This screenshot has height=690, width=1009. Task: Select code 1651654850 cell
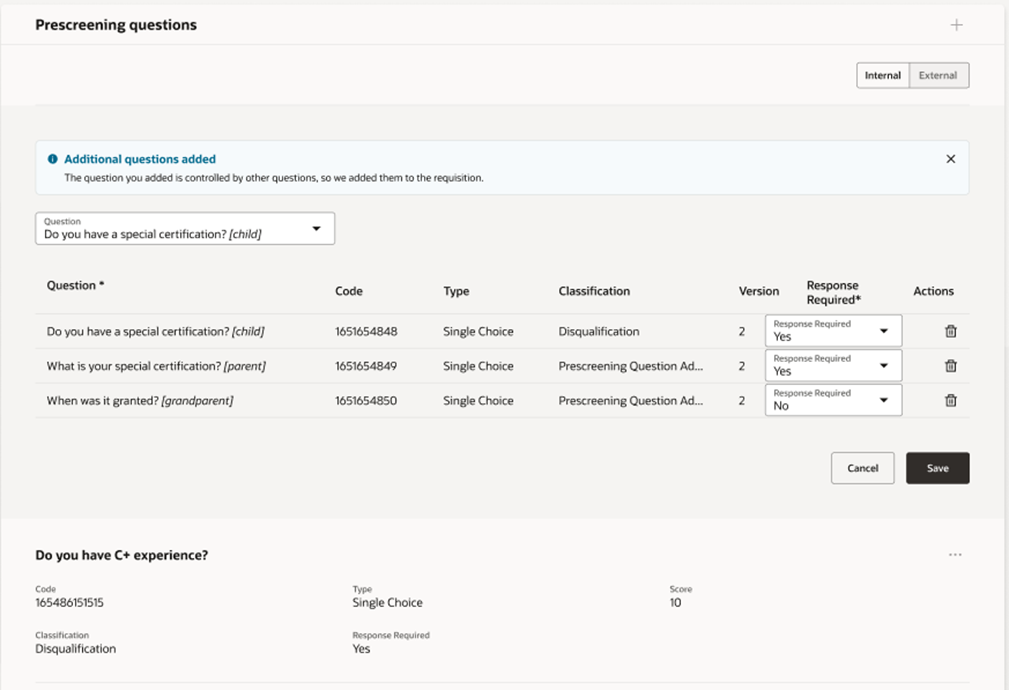point(366,400)
